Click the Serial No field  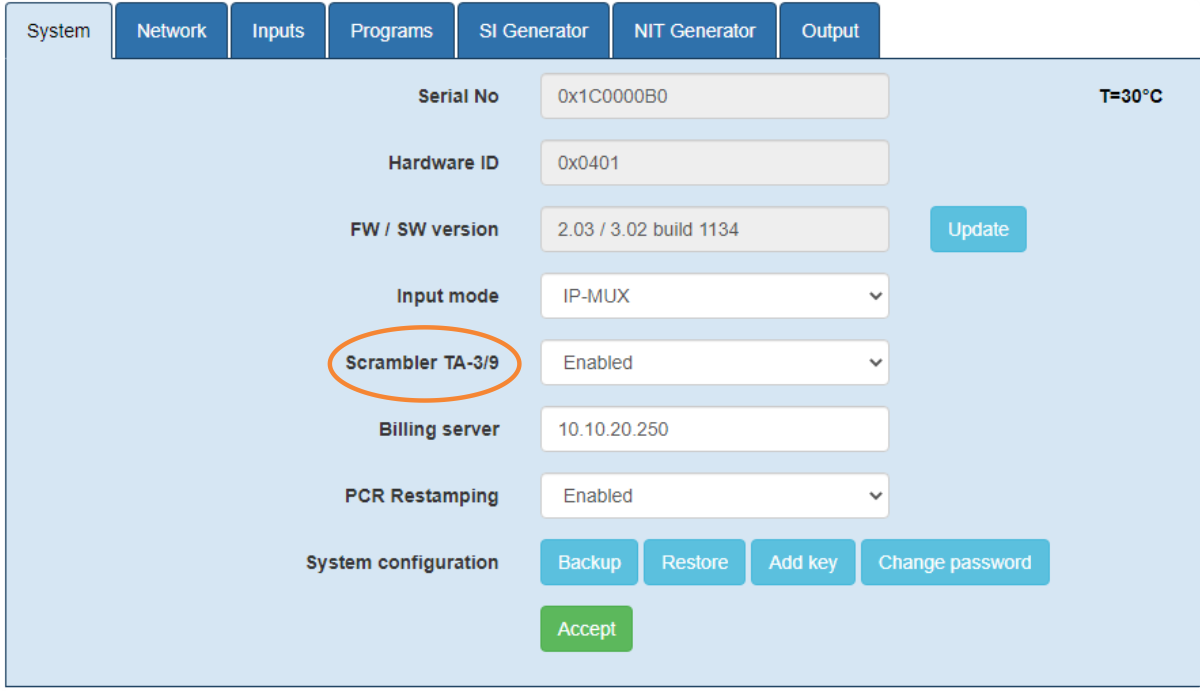click(714, 97)
